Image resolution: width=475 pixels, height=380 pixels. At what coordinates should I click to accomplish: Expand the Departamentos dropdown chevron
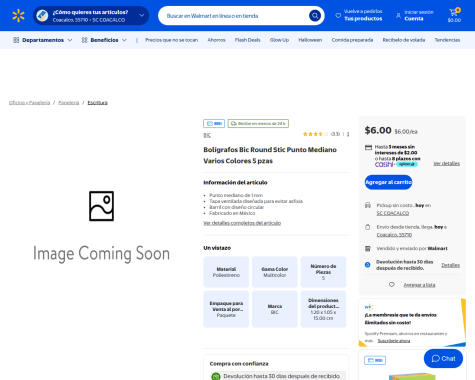tap(70, 40)
